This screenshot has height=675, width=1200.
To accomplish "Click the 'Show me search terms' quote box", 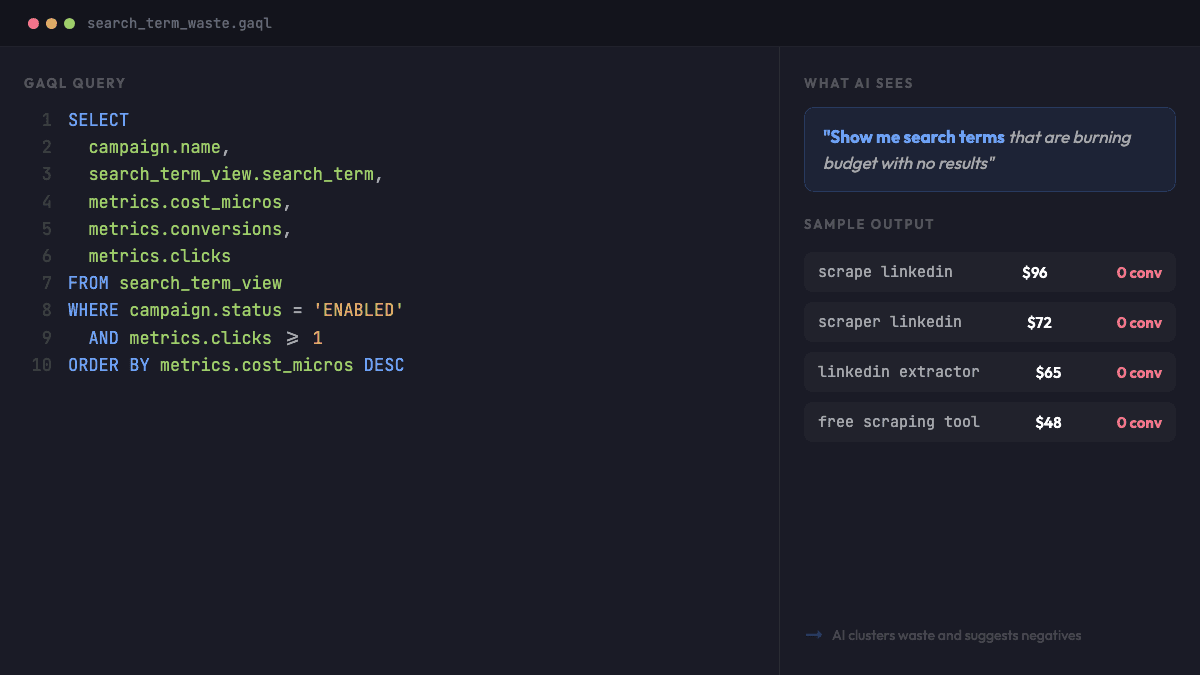I will (989, 149).
